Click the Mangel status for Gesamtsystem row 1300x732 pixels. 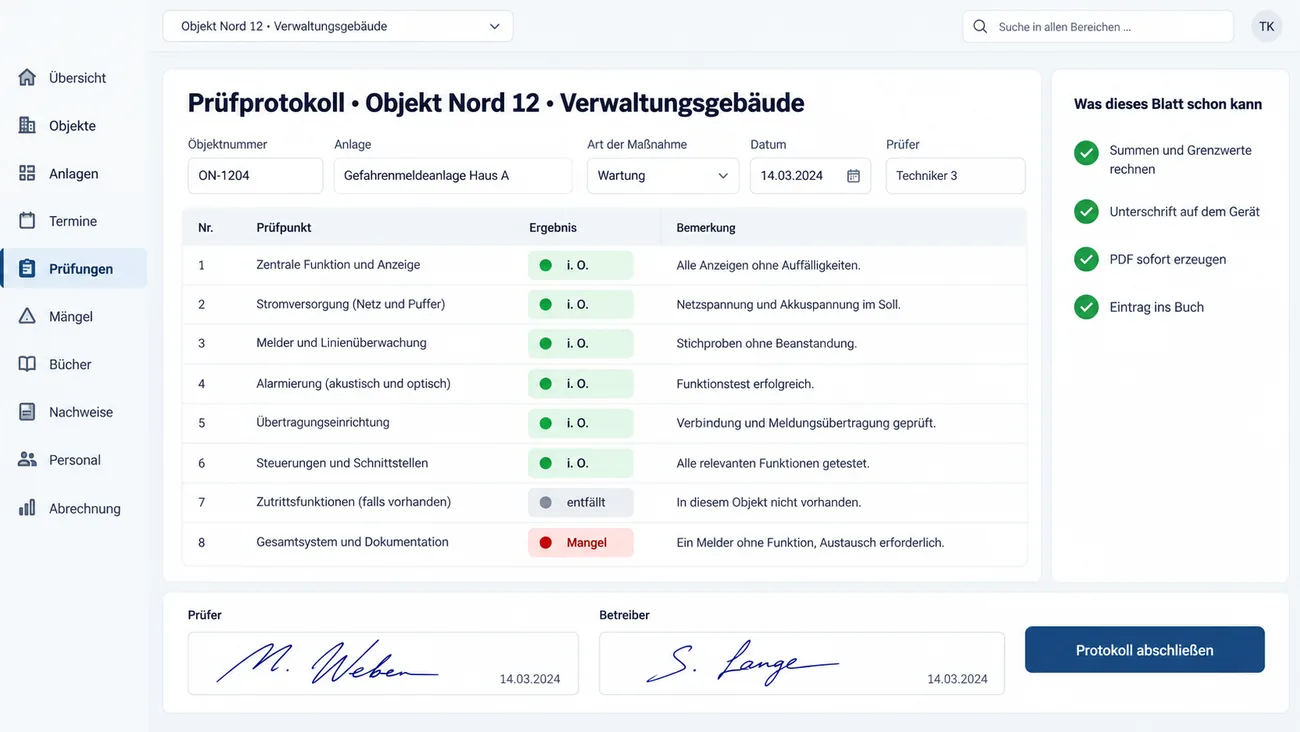pyautogui.click(x=580, y=542)
